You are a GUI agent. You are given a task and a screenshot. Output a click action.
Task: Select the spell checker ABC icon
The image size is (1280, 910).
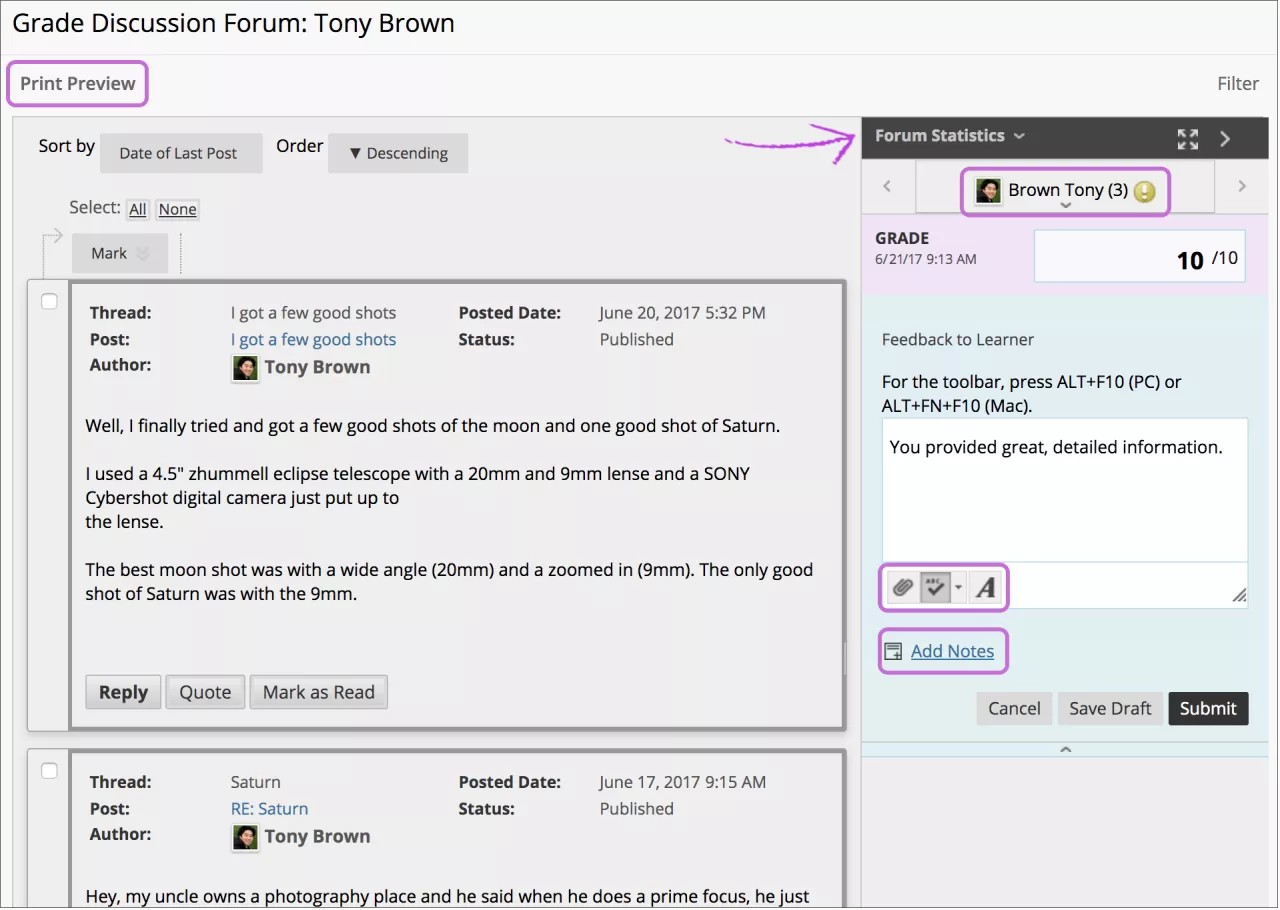[x=934, y=587]
